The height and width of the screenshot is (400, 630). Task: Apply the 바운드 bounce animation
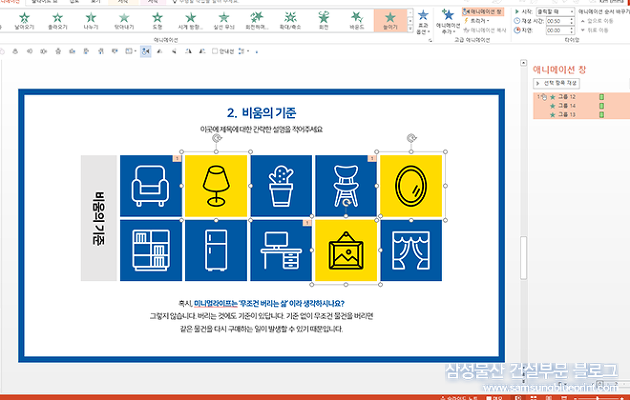pyautogui.click(x=357, y=20)
